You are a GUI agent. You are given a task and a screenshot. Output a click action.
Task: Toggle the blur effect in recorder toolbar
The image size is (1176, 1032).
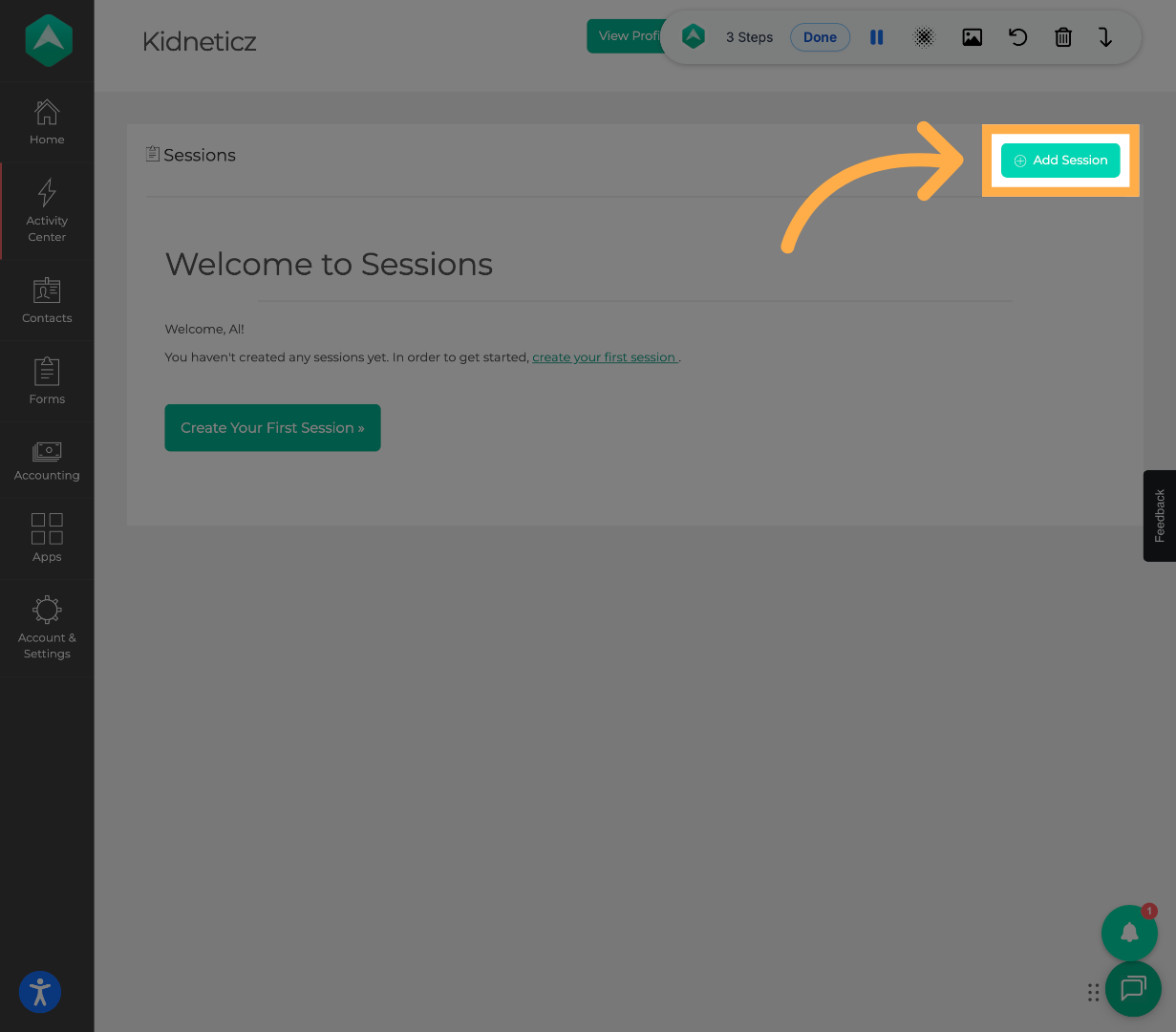(x=924, y=37)
